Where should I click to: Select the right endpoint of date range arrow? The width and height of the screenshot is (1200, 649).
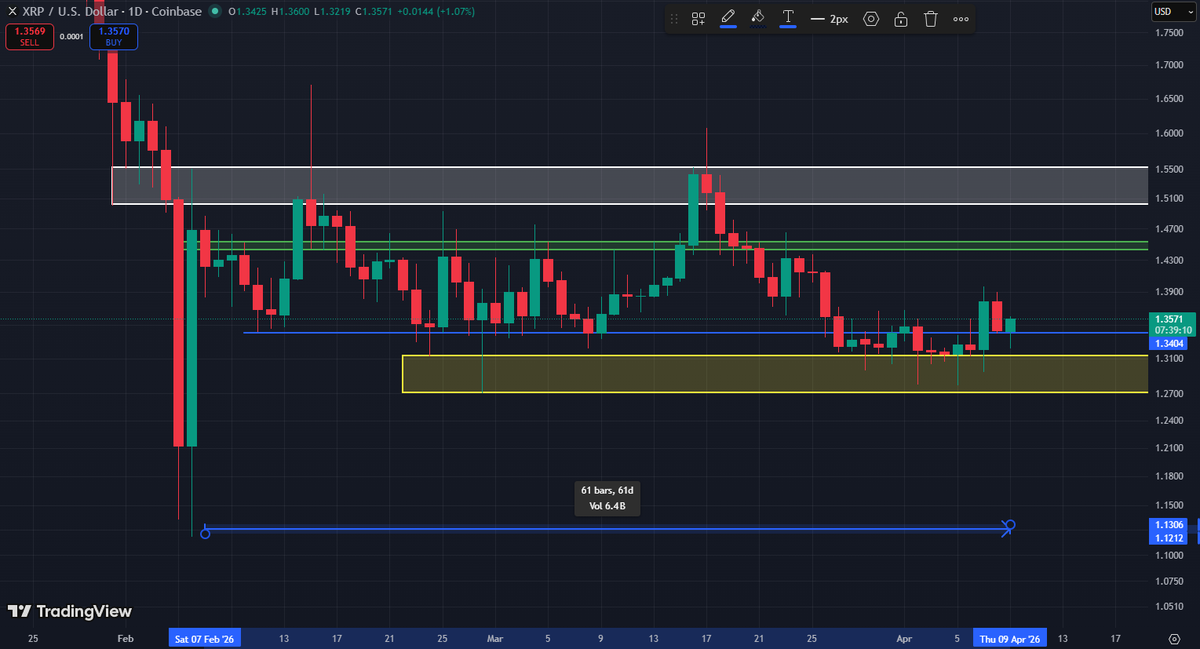[1011, 525]
